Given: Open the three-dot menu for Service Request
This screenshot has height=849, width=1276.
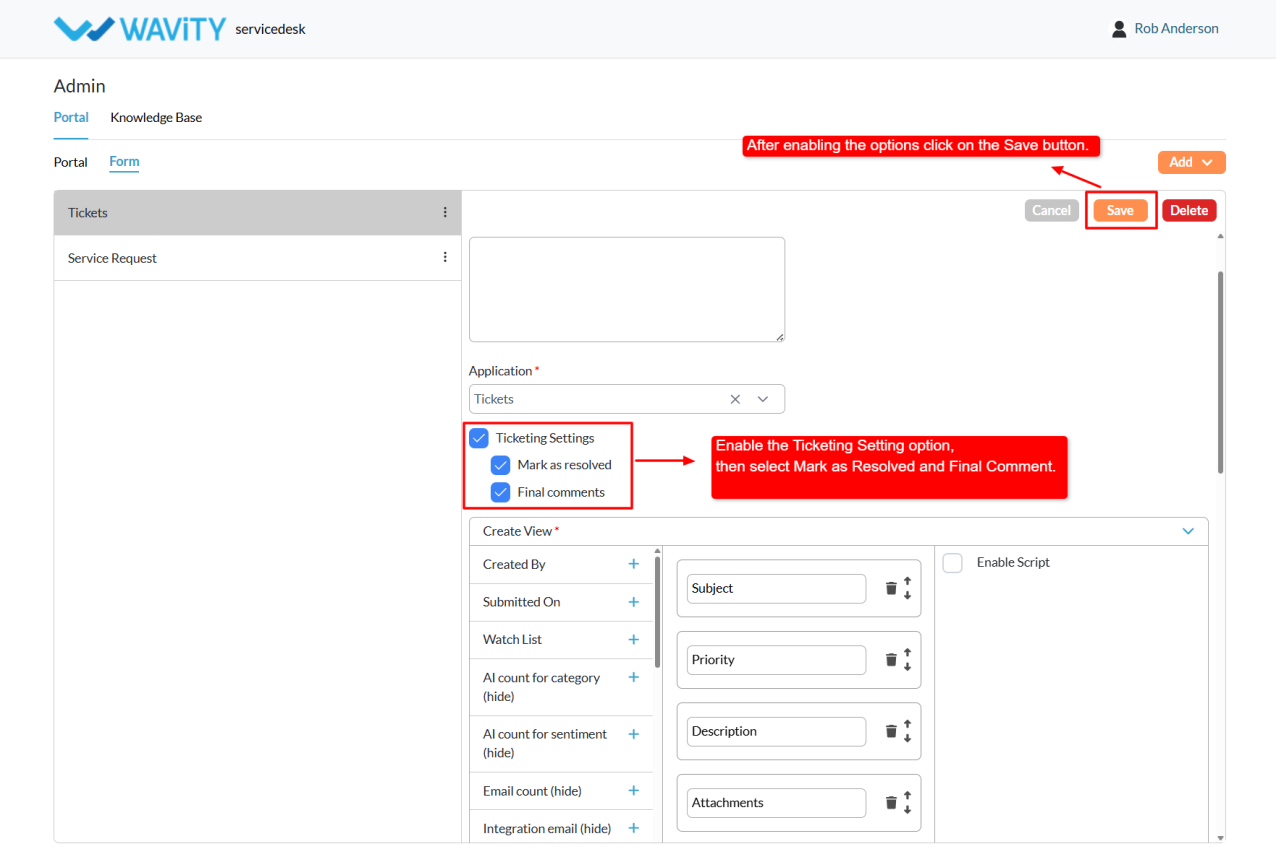Looking at the screenshot, I should 445,258.
